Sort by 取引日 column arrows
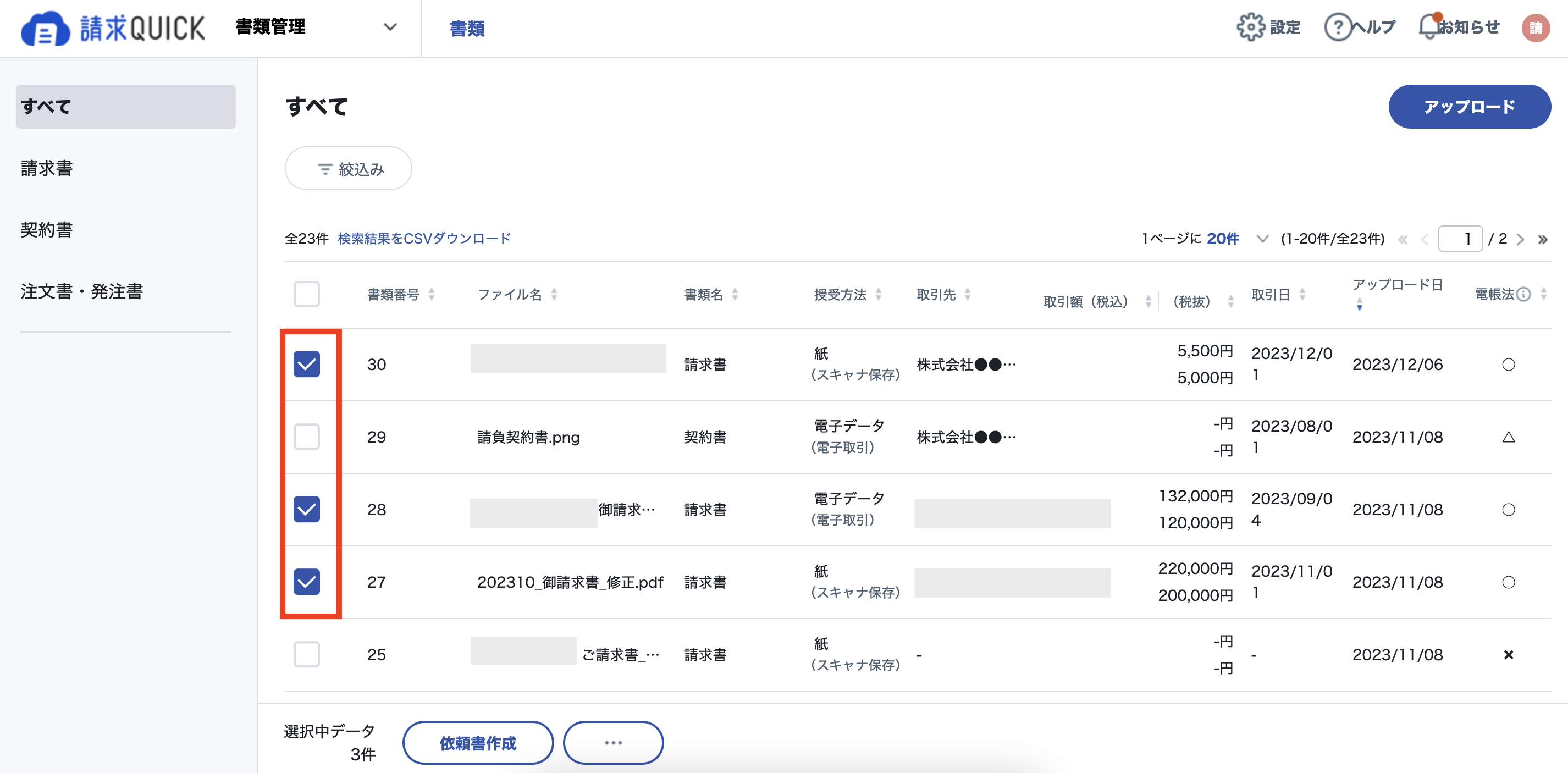This screenshot has width=1568, height=773. coord(1302,295)
